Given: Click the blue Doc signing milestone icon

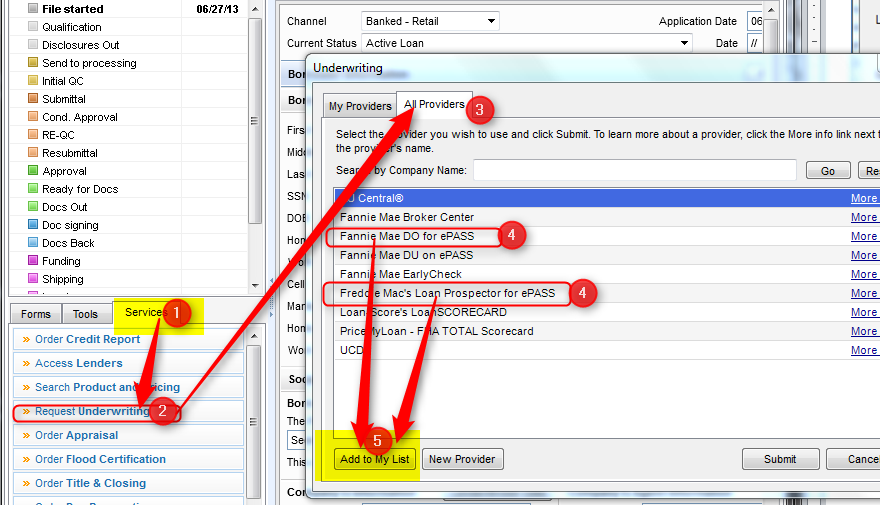Looking at the screenshot, I should 33,224.
